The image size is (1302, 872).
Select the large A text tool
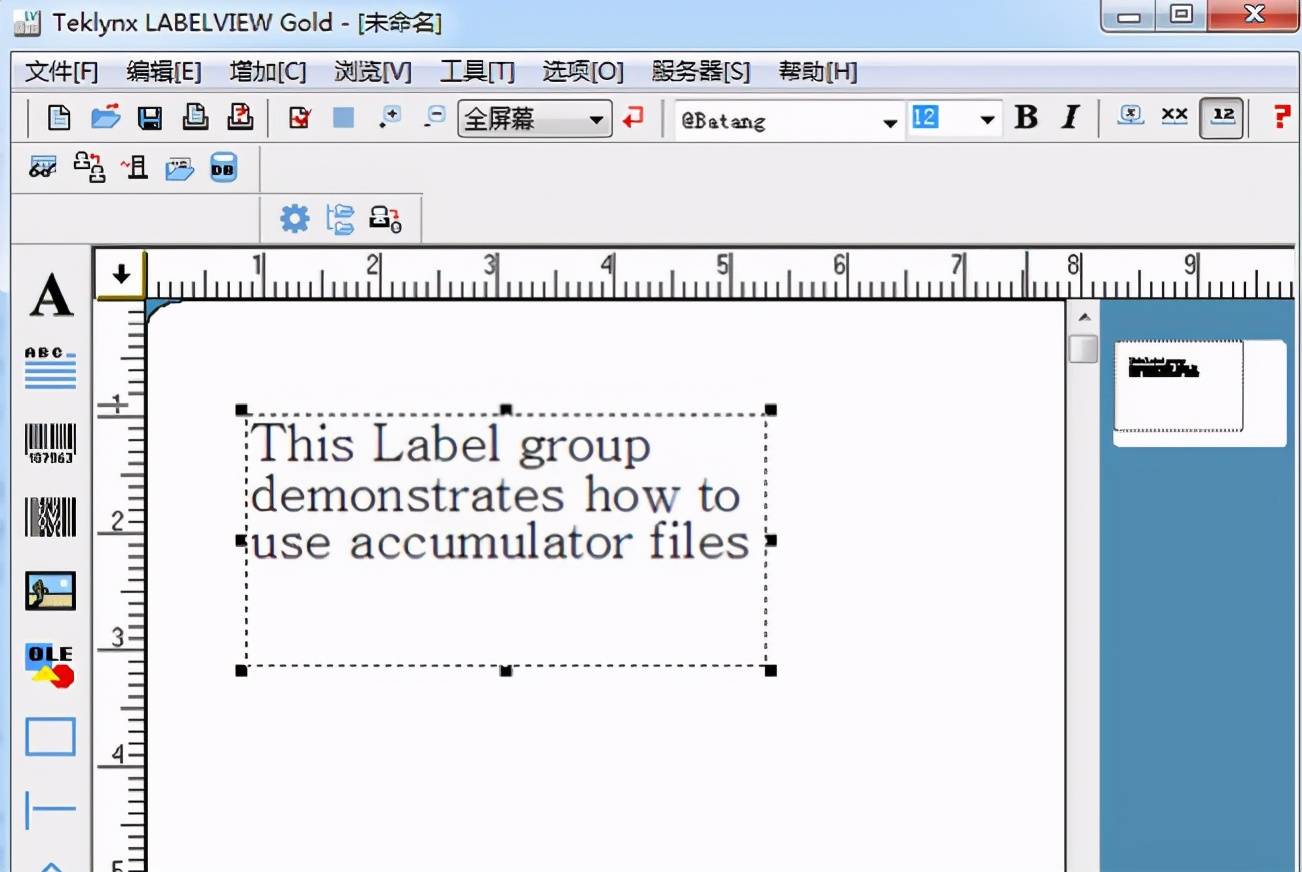pyautogui.click(x=51, y=296)
